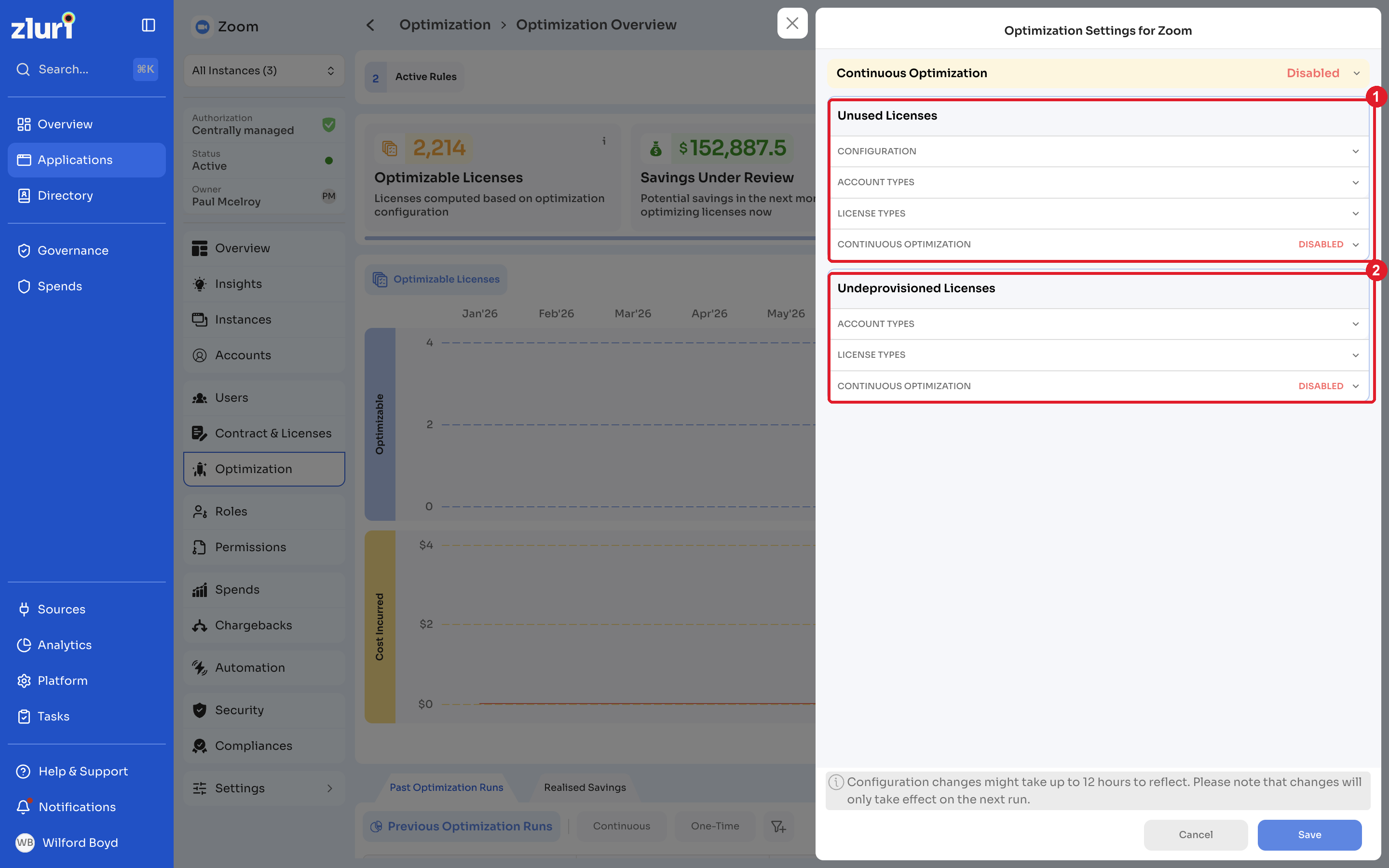
Task: Expand LICENSE TYPES under Undeprovisioned Licenses
Action: [1099, 355]
